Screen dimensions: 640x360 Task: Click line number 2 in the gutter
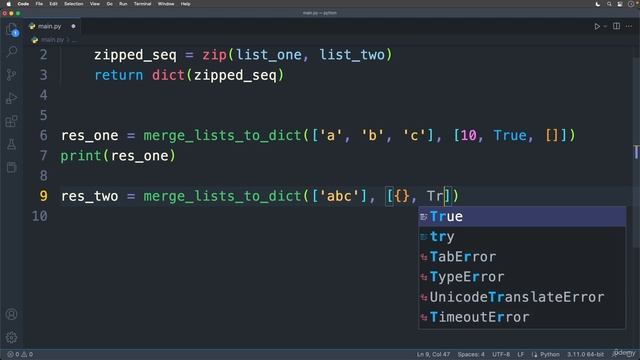(x=44, y=55)
